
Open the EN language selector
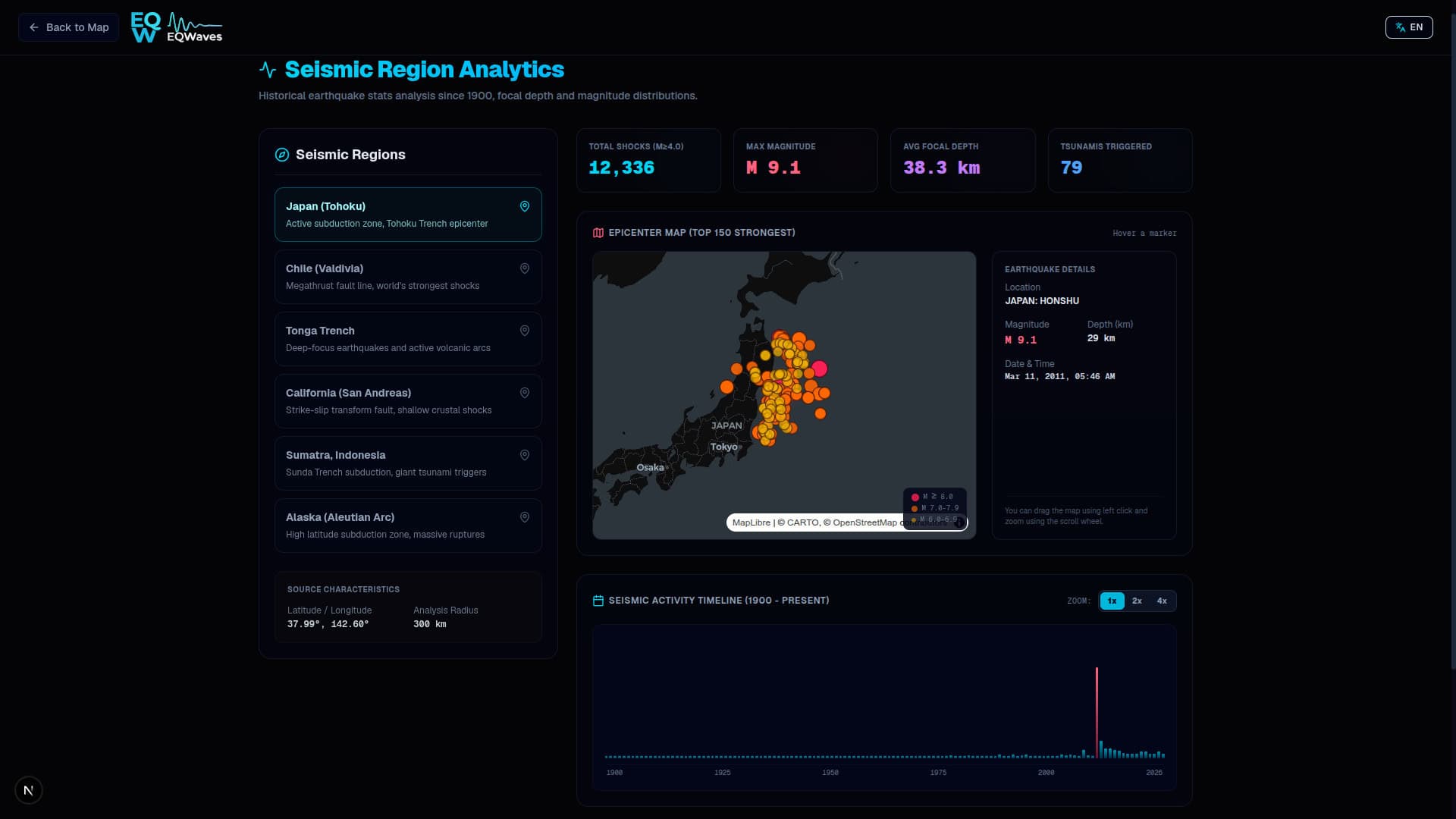[x=1408, y=27]
